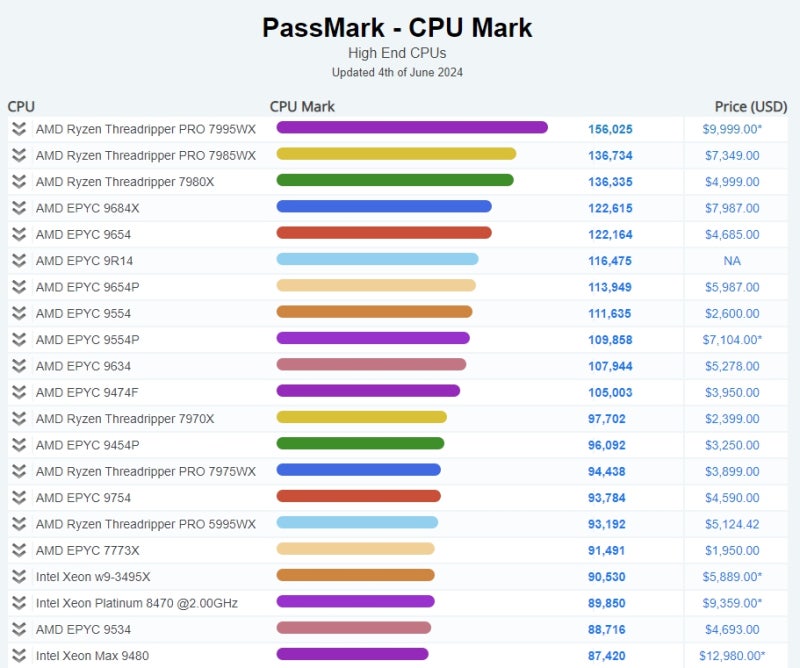800x668 pixels.
Task: Open the CPU column header
Action: (x=22, y=106)
